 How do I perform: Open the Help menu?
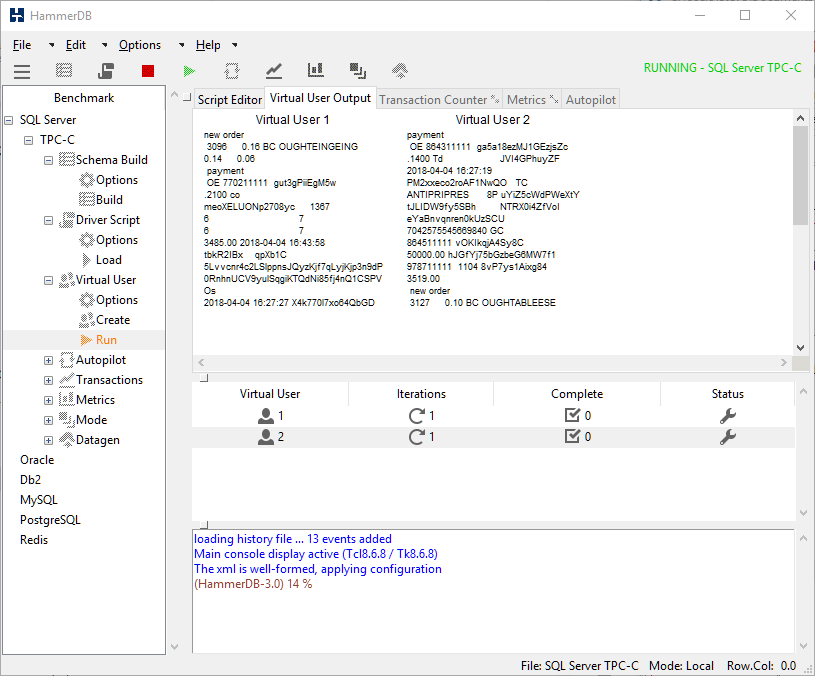208,45
